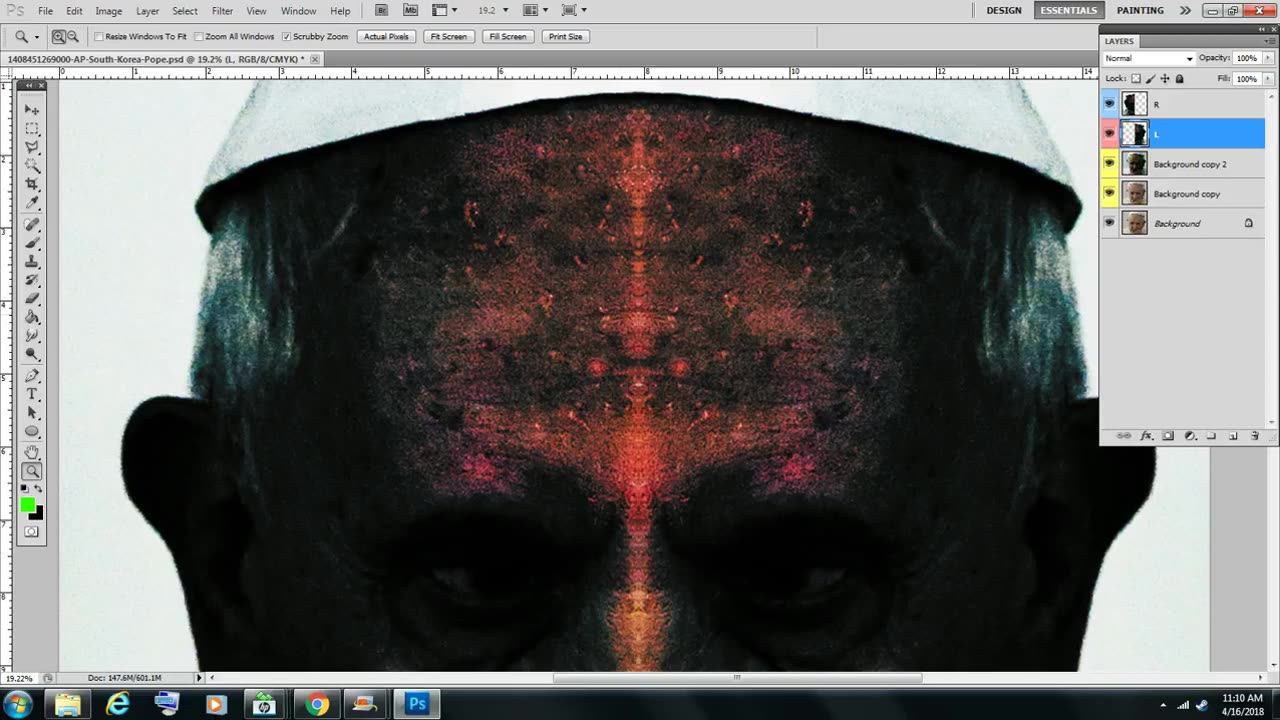Uncheck Scrubby Zoom checkbox
This screenshot has width=1280, height=720.
(x=287, y=37)
